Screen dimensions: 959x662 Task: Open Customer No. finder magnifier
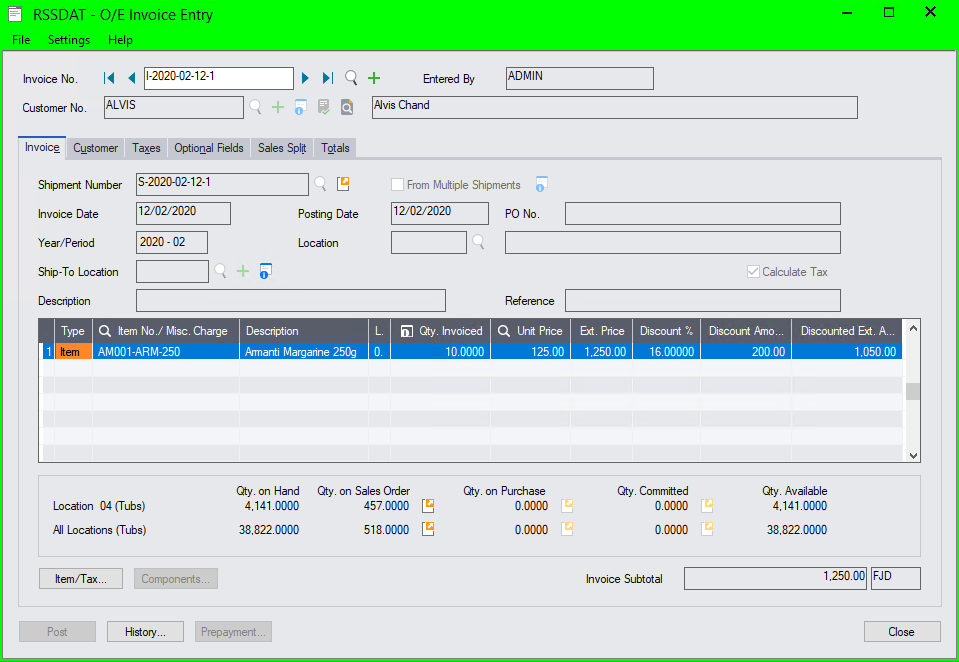(256, 107)
